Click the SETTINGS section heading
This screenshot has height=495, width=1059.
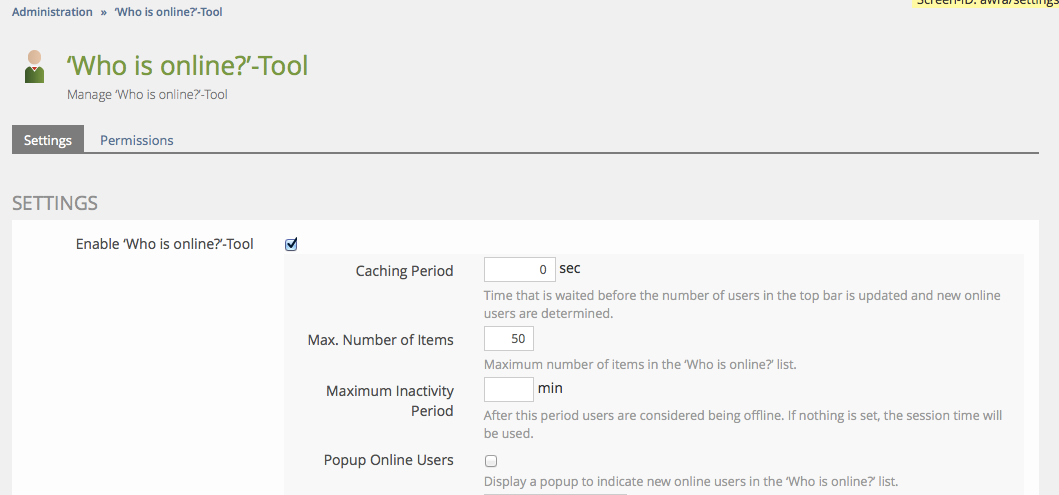[55, 203]
